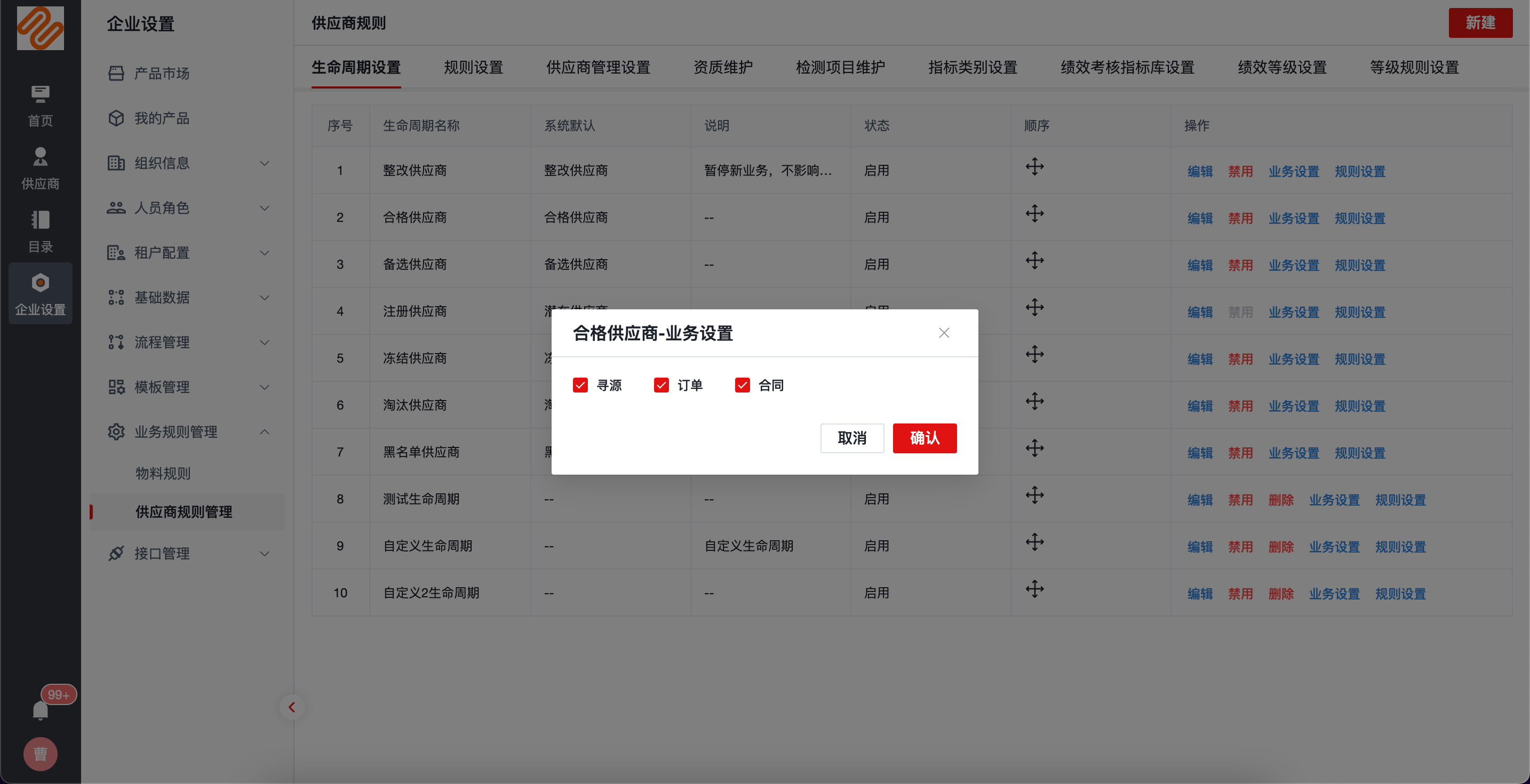The image size is (1530, 784).
Task: Click 删除 for 测试生命周期 row
Action: (x=1280, y=500)
